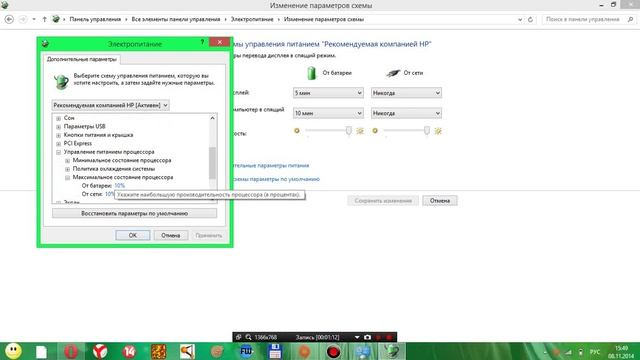Open the red '14' app on taskbar

[129, 351]
